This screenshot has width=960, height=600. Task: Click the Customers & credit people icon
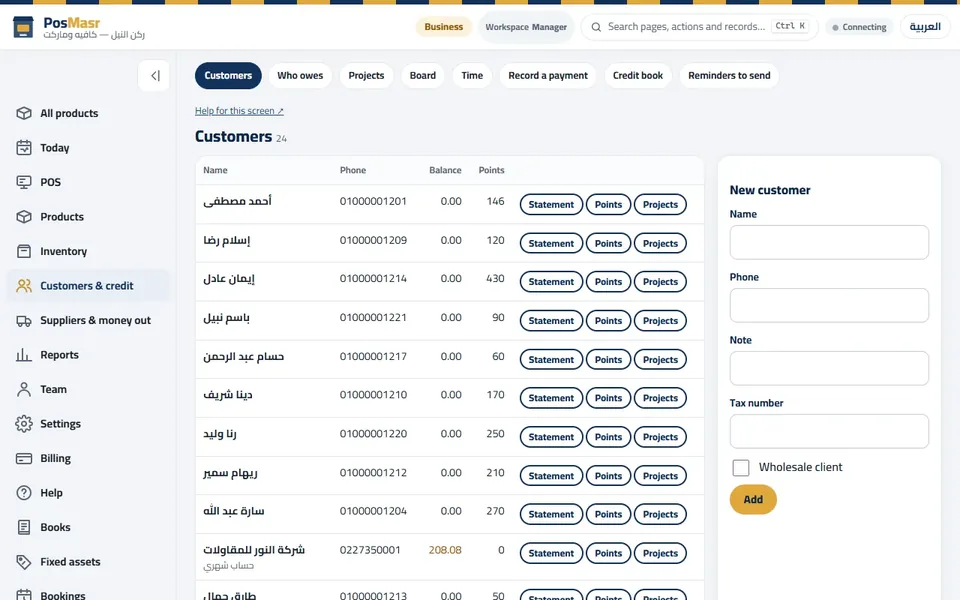pos(24,286)
